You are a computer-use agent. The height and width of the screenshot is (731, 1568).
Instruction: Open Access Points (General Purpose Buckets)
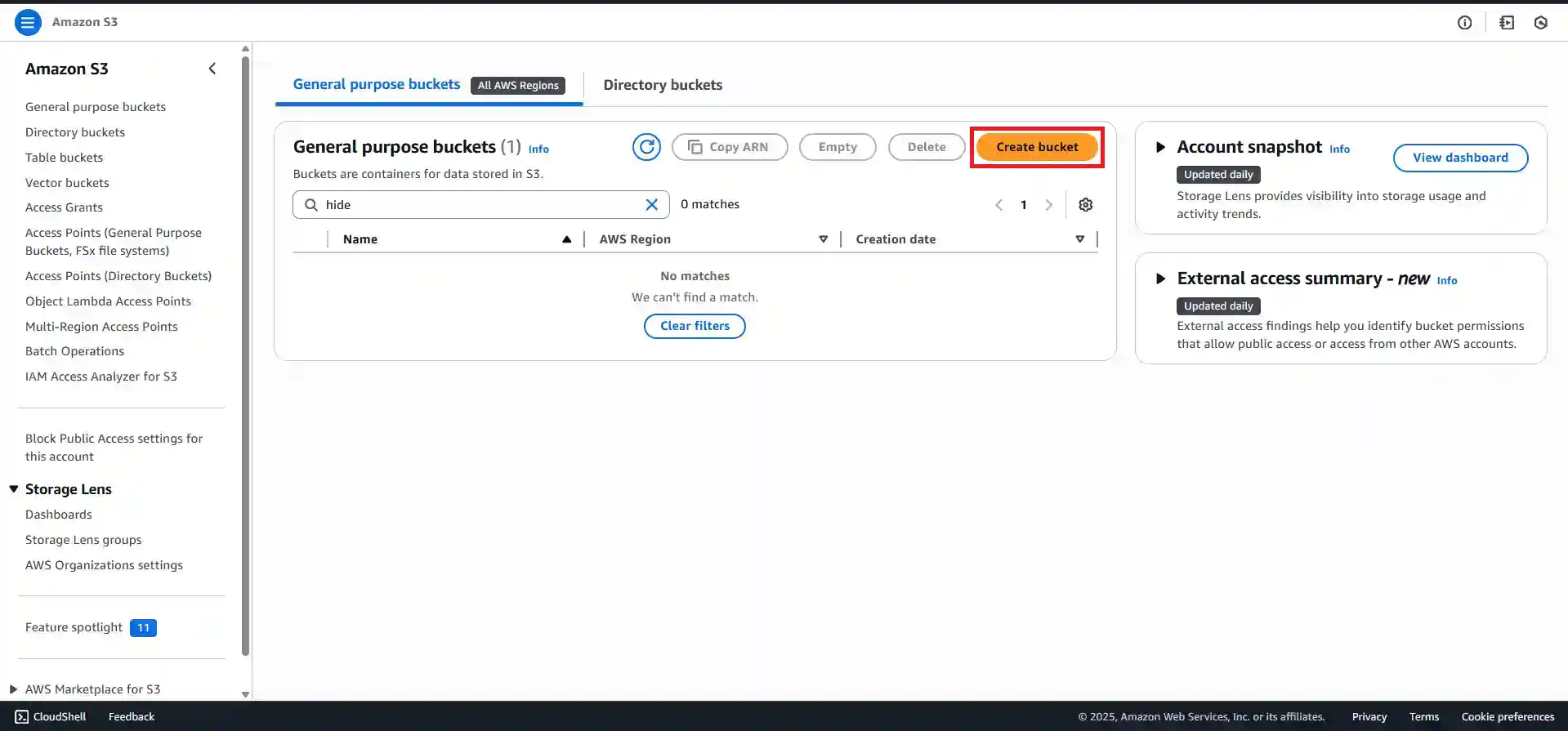point(114,242)
